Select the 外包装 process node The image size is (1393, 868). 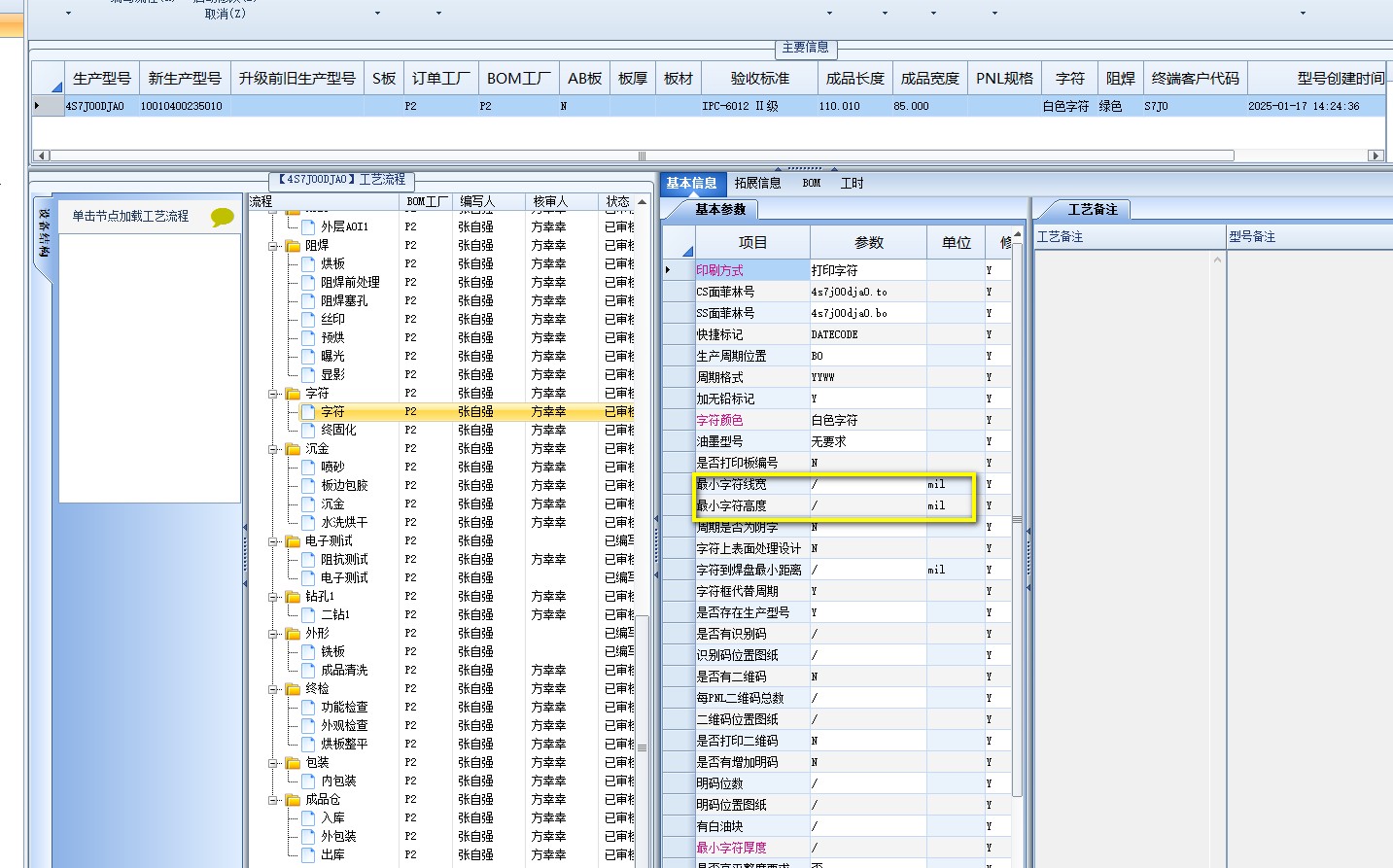click(338, 837)
